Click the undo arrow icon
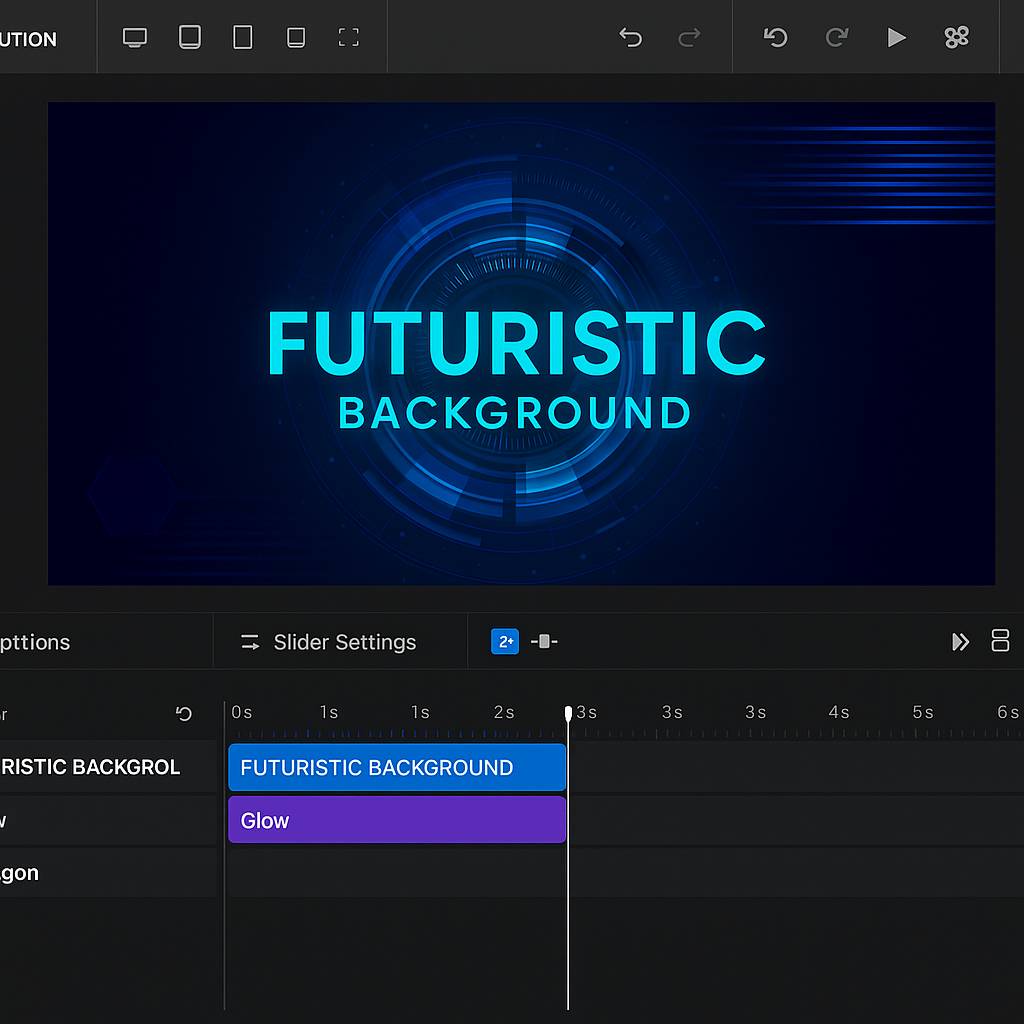This screenshot has height=1024, width=1024. pyautogui.click(x=630, y=38)
